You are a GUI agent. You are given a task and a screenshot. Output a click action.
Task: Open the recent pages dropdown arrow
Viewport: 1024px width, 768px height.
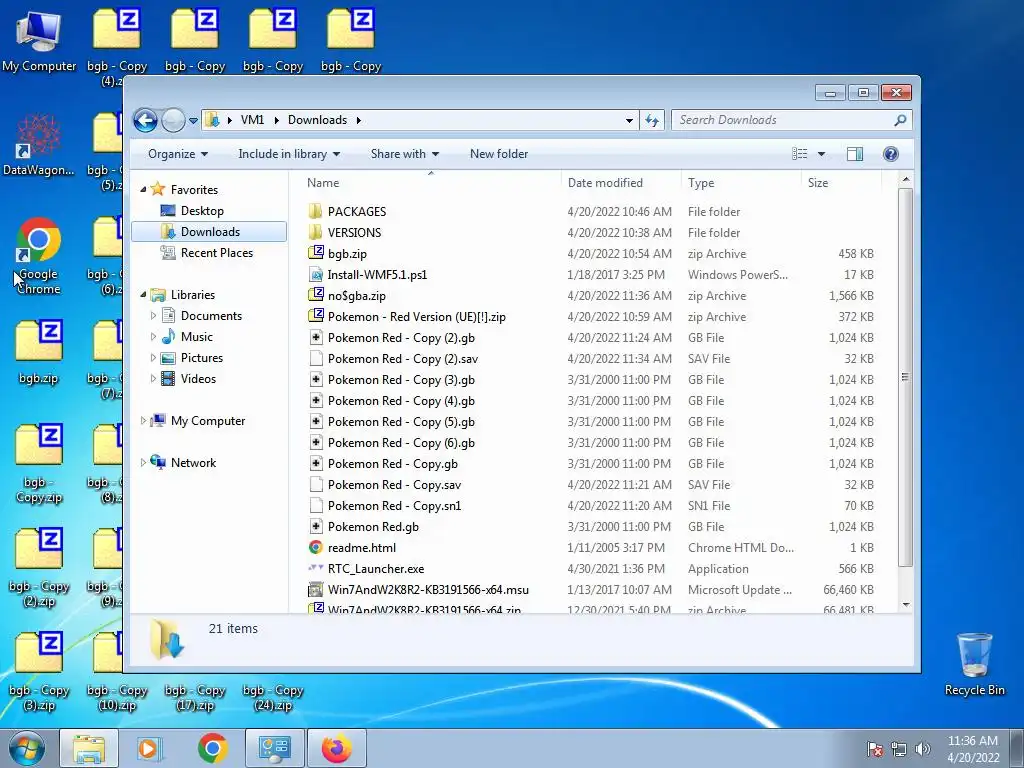click(x=193, y=121)
